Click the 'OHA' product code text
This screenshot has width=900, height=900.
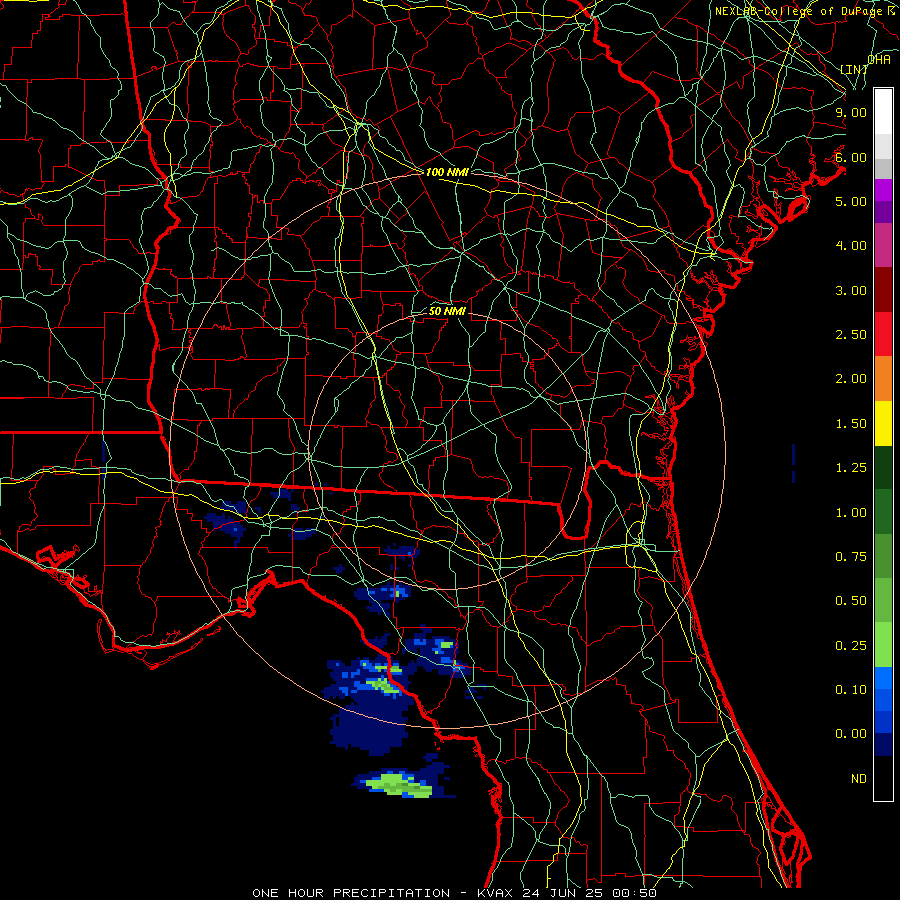pyautogui.click(x=879, y=60)
